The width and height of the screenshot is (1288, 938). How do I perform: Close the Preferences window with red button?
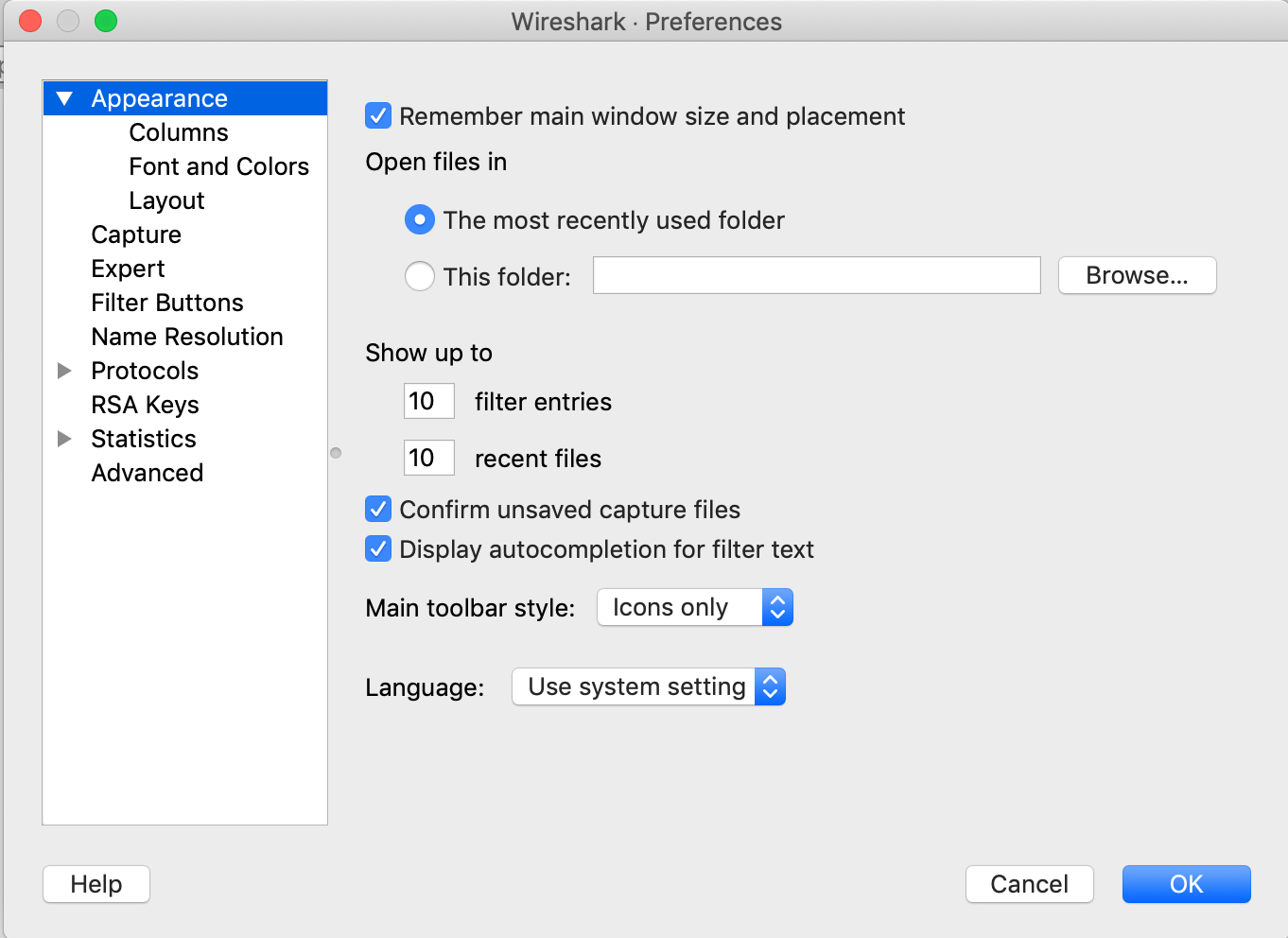[30, 21]
